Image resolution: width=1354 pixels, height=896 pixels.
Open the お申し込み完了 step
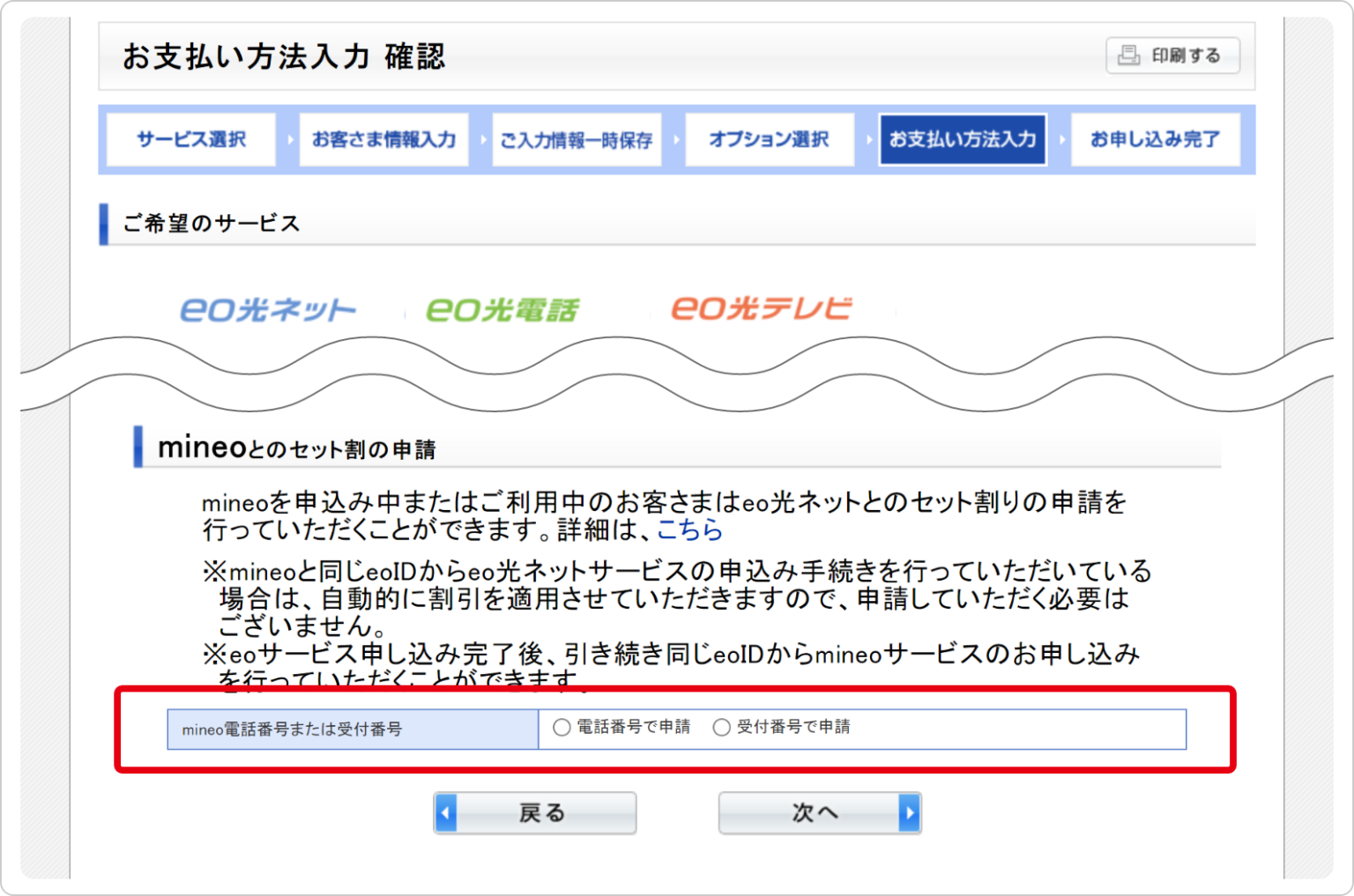click(1156, 139)
